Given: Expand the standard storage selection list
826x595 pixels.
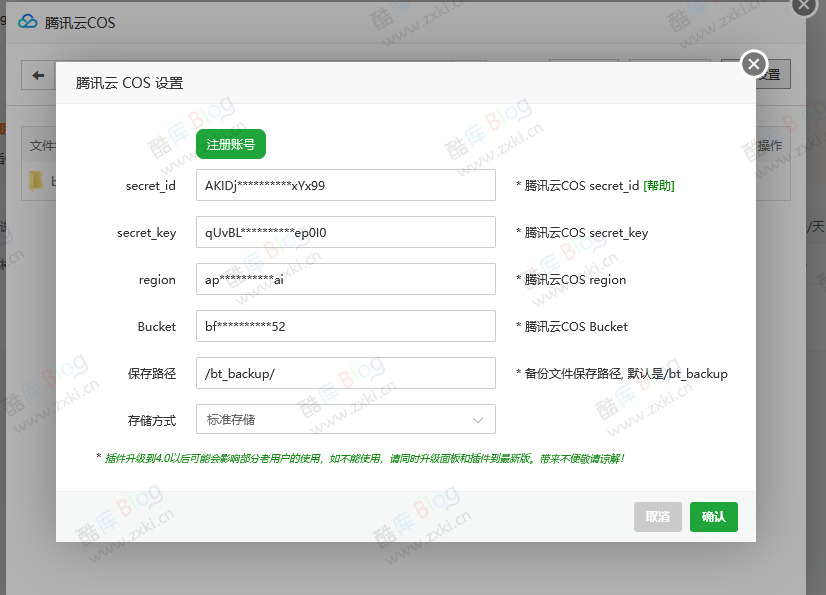Looking at the screenshot, I should click(345, 419).
